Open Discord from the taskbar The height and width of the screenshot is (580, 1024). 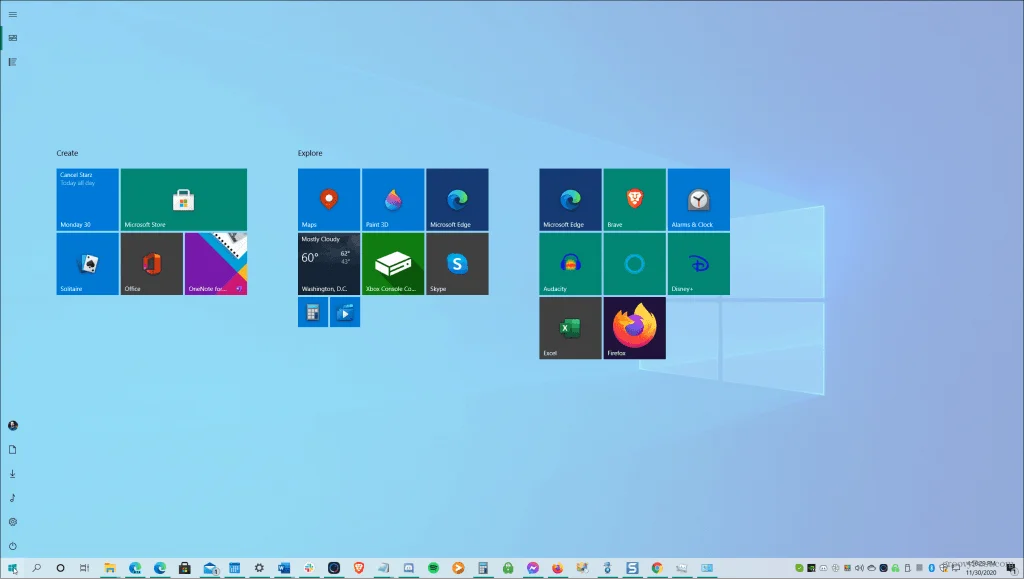[408, 568]
